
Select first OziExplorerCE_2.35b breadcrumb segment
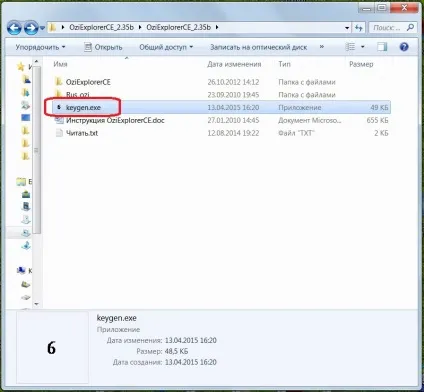point(101,27)
